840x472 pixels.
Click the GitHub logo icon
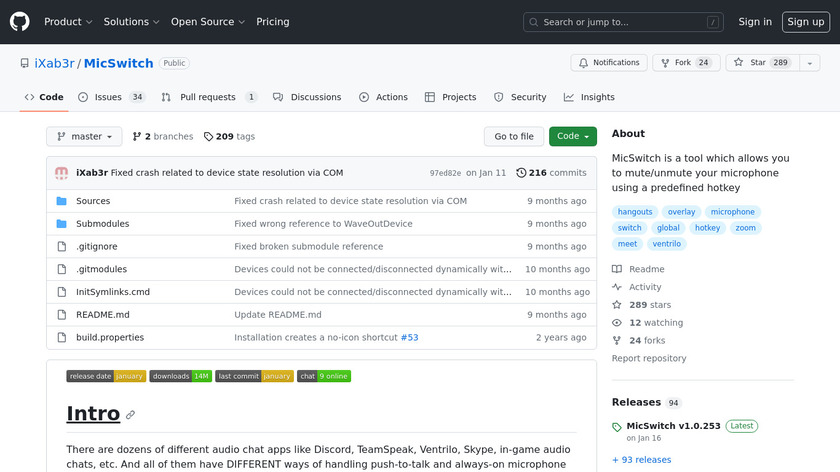coord(20,21)
